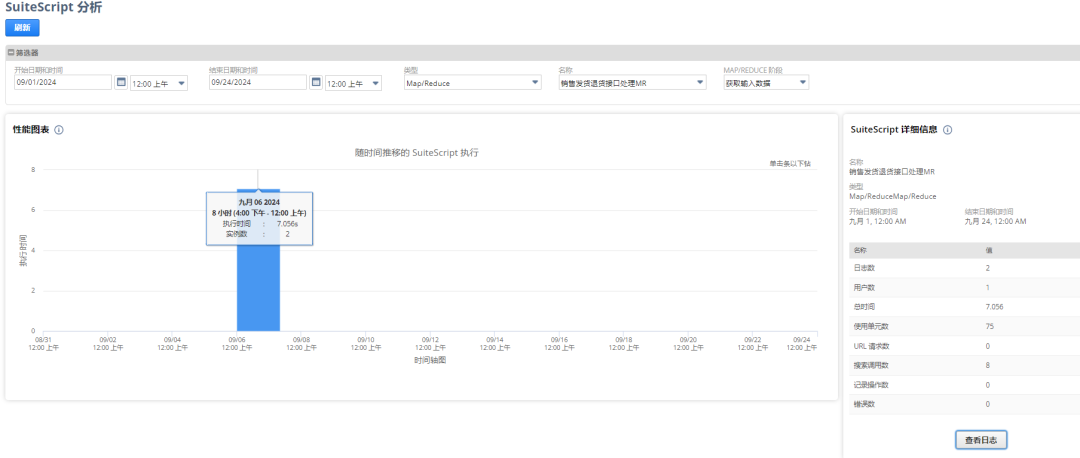Click the 单击条以下钻 hint text
The height and width of the screenshot is (458, 1080).
[x=790, y=164]
